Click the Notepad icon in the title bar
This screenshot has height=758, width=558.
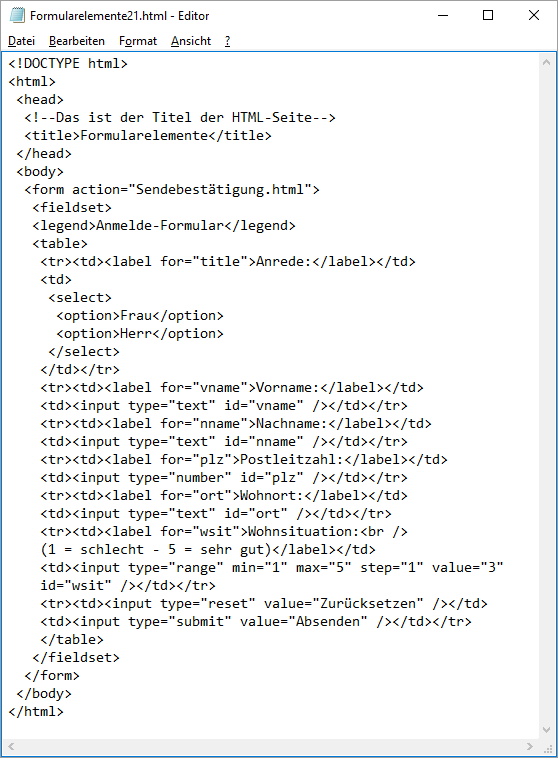17,15
